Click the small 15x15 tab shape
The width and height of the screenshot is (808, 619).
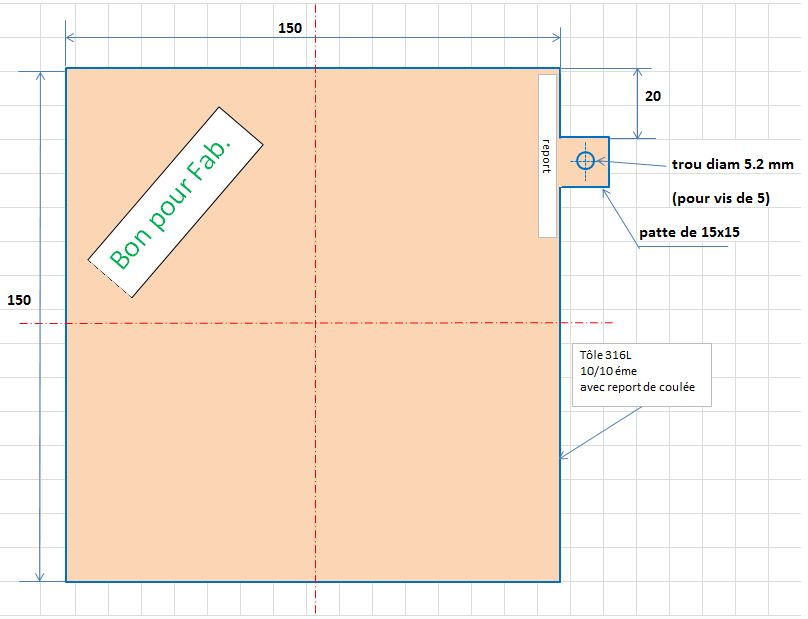598,176
